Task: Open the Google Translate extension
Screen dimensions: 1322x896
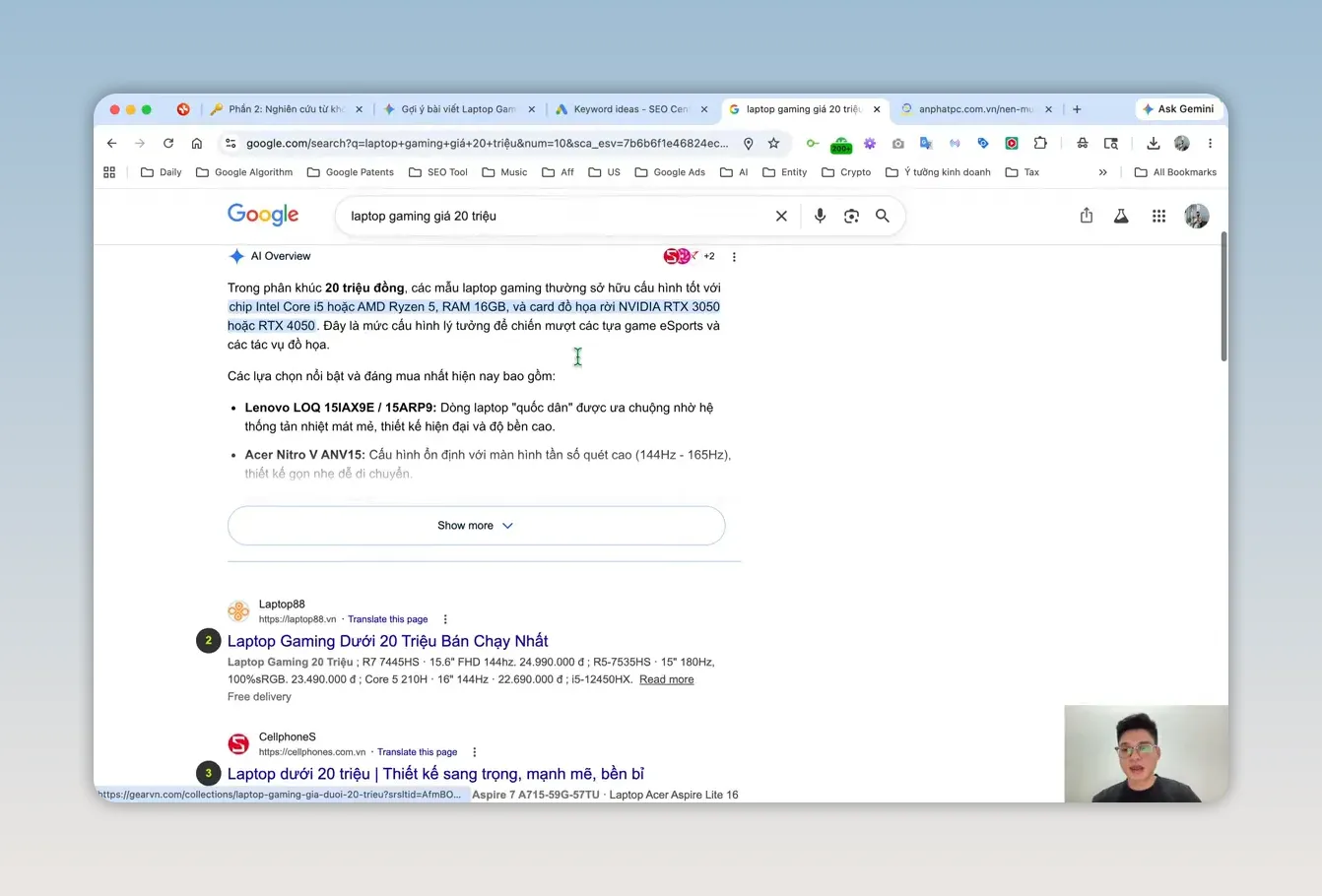Action: 926,144
